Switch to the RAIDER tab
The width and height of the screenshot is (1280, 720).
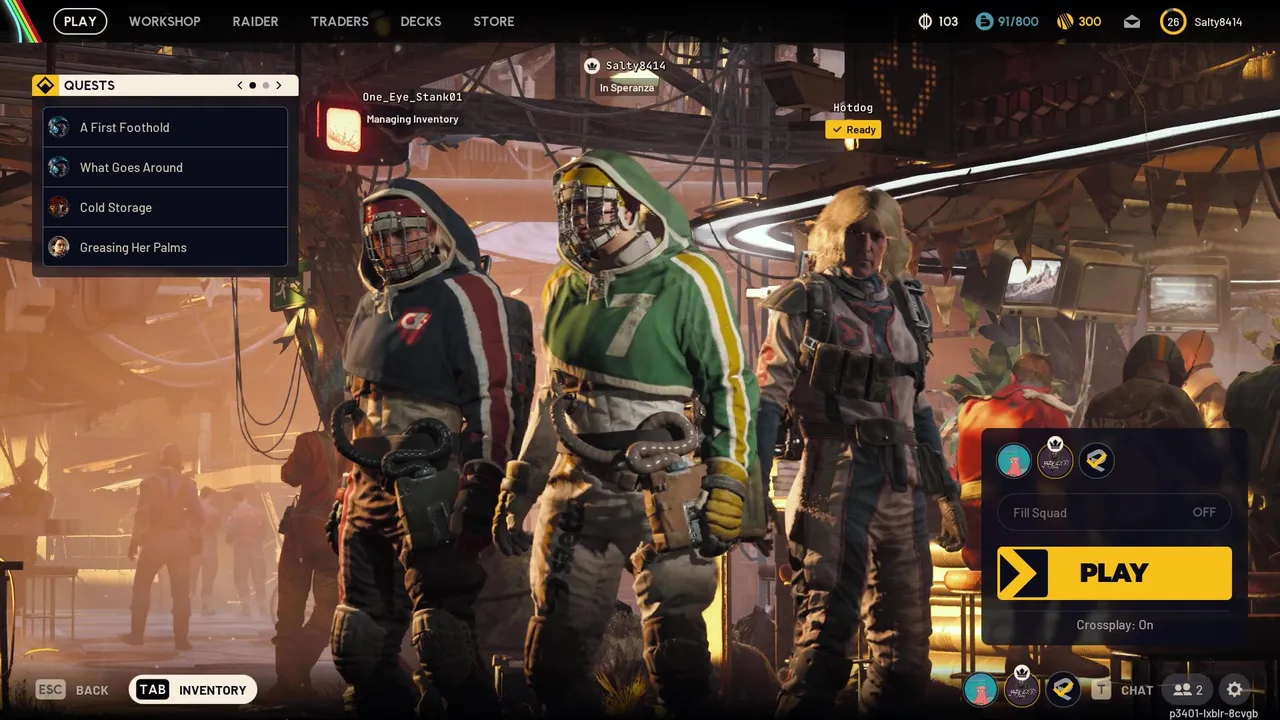(x=255, y=21)
